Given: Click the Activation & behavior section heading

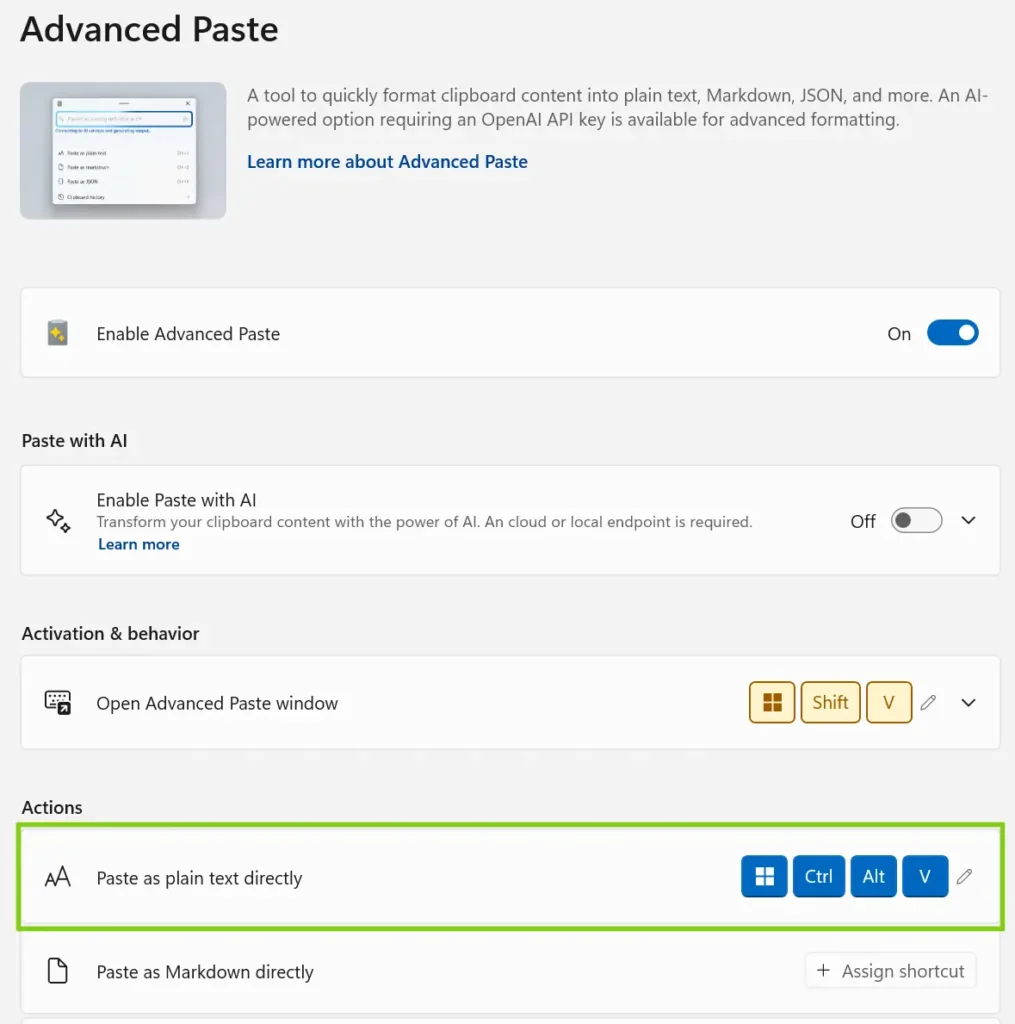Looking at the screenshot, I should pos(110,633).
